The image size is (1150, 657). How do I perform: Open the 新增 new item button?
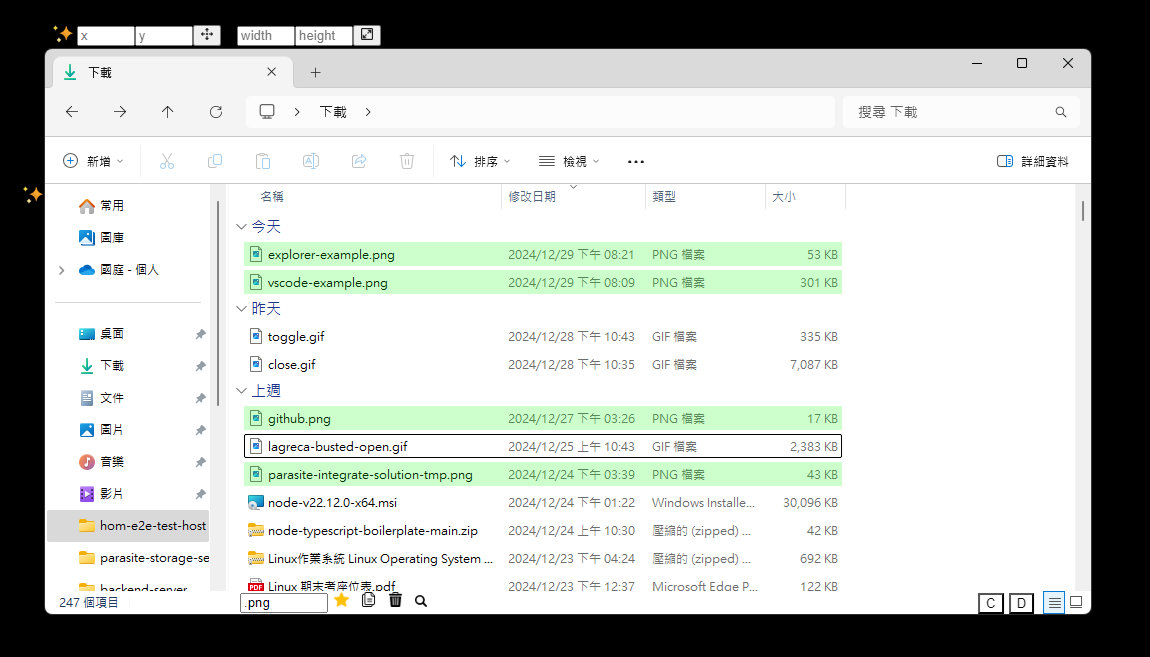93,161
